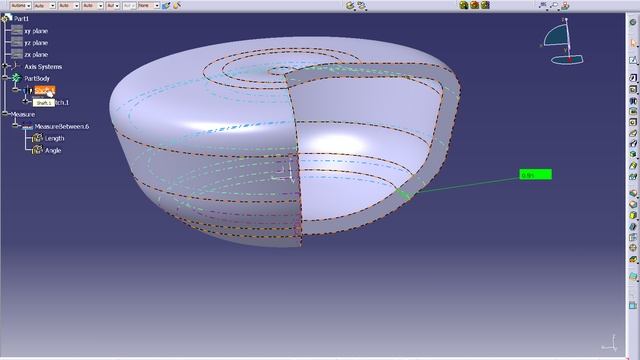Click the Angle parameter icon in tree

pyautogui.click(x=37, y=150)
